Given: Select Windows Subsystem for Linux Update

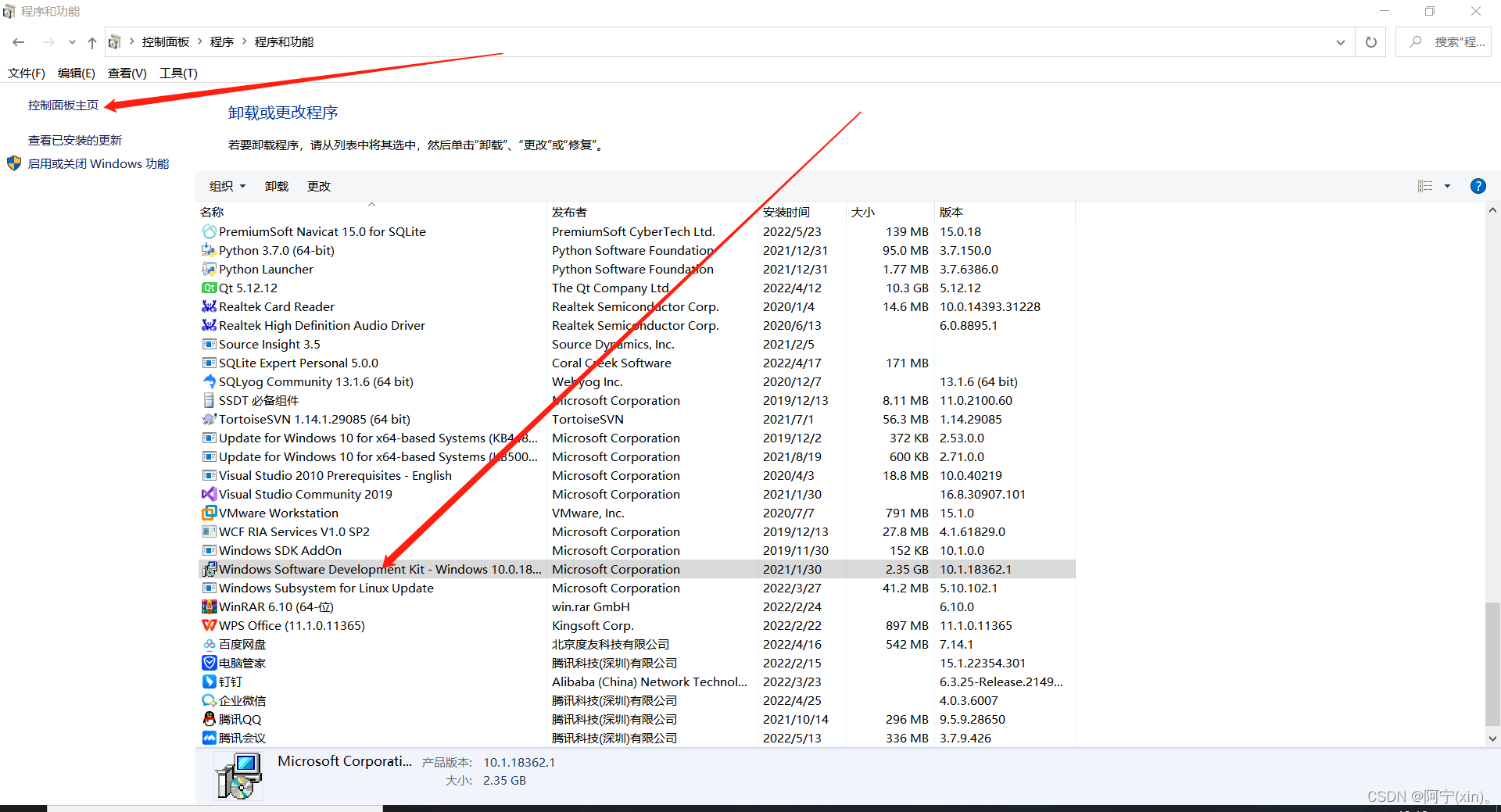Looking at the screenshot, I should 636,588.
